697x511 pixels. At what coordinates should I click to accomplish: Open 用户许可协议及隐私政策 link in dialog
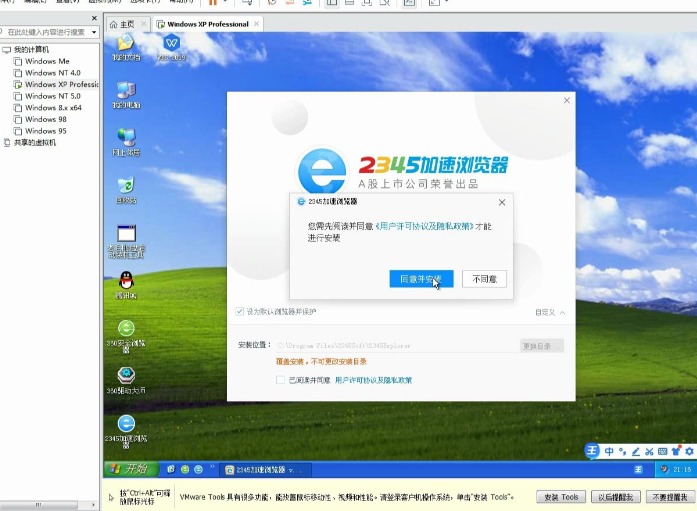(x=425, y=226)
